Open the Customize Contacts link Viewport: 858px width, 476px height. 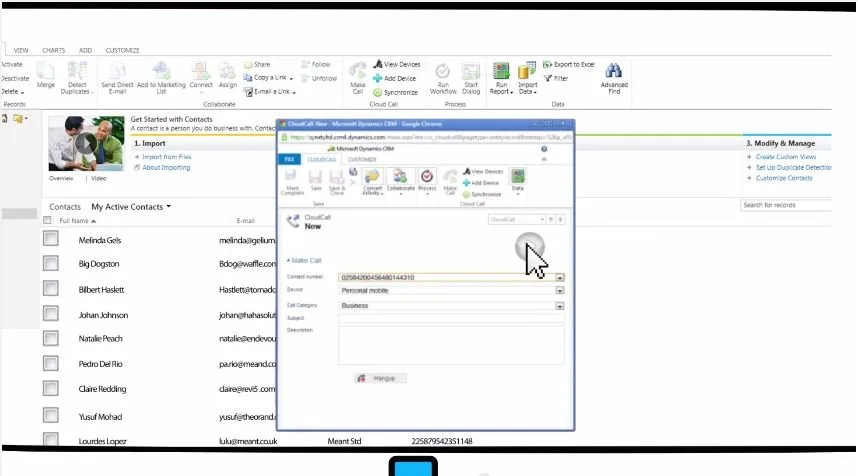(784, 178)
